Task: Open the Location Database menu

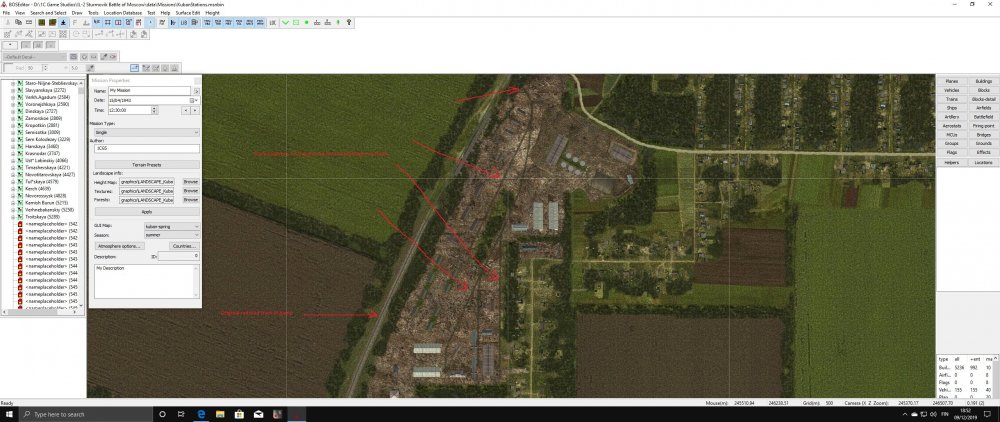Action: (124, 12)
